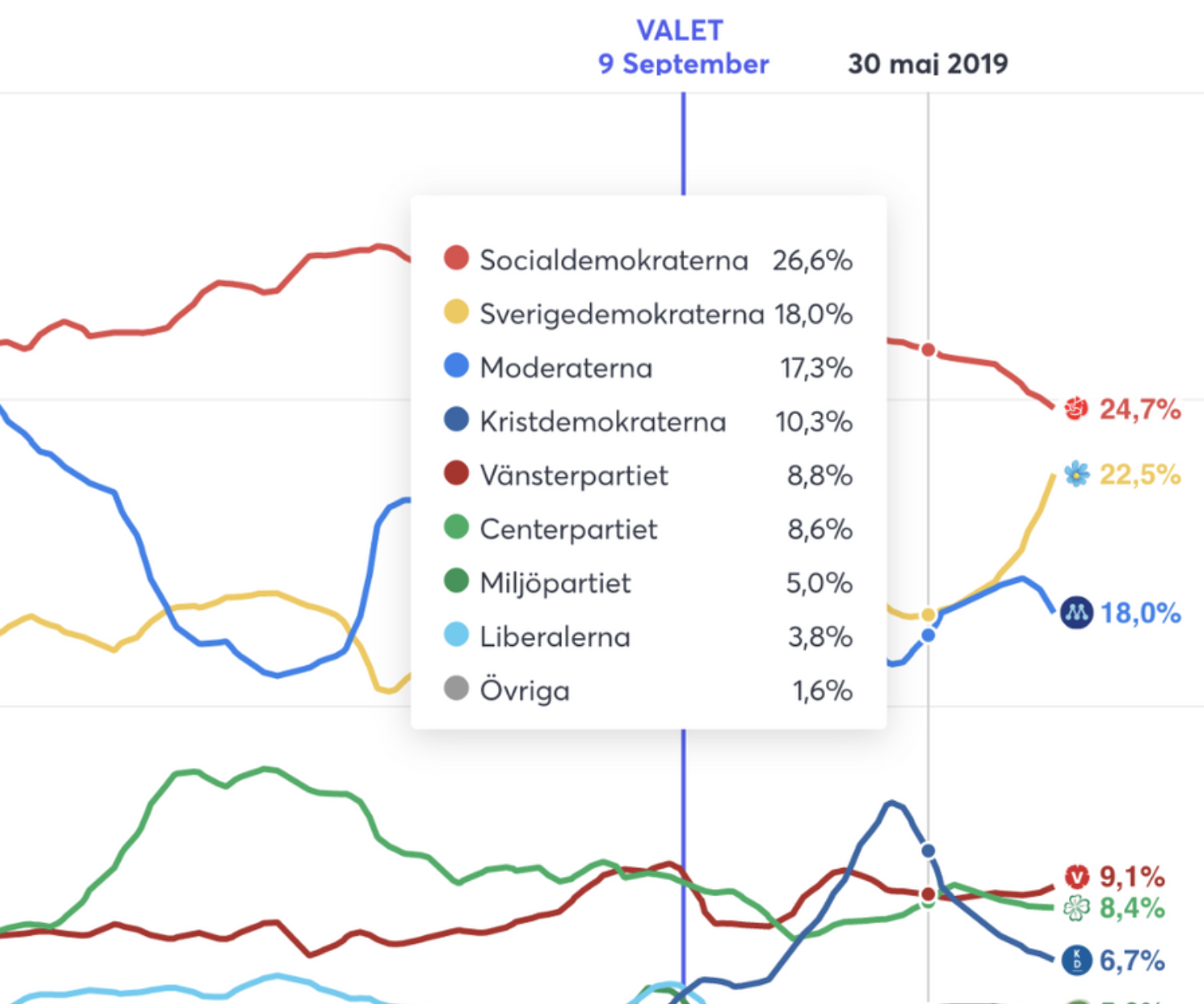Click the Socialdemokraterna 24,7% end label

point(1140,409)
